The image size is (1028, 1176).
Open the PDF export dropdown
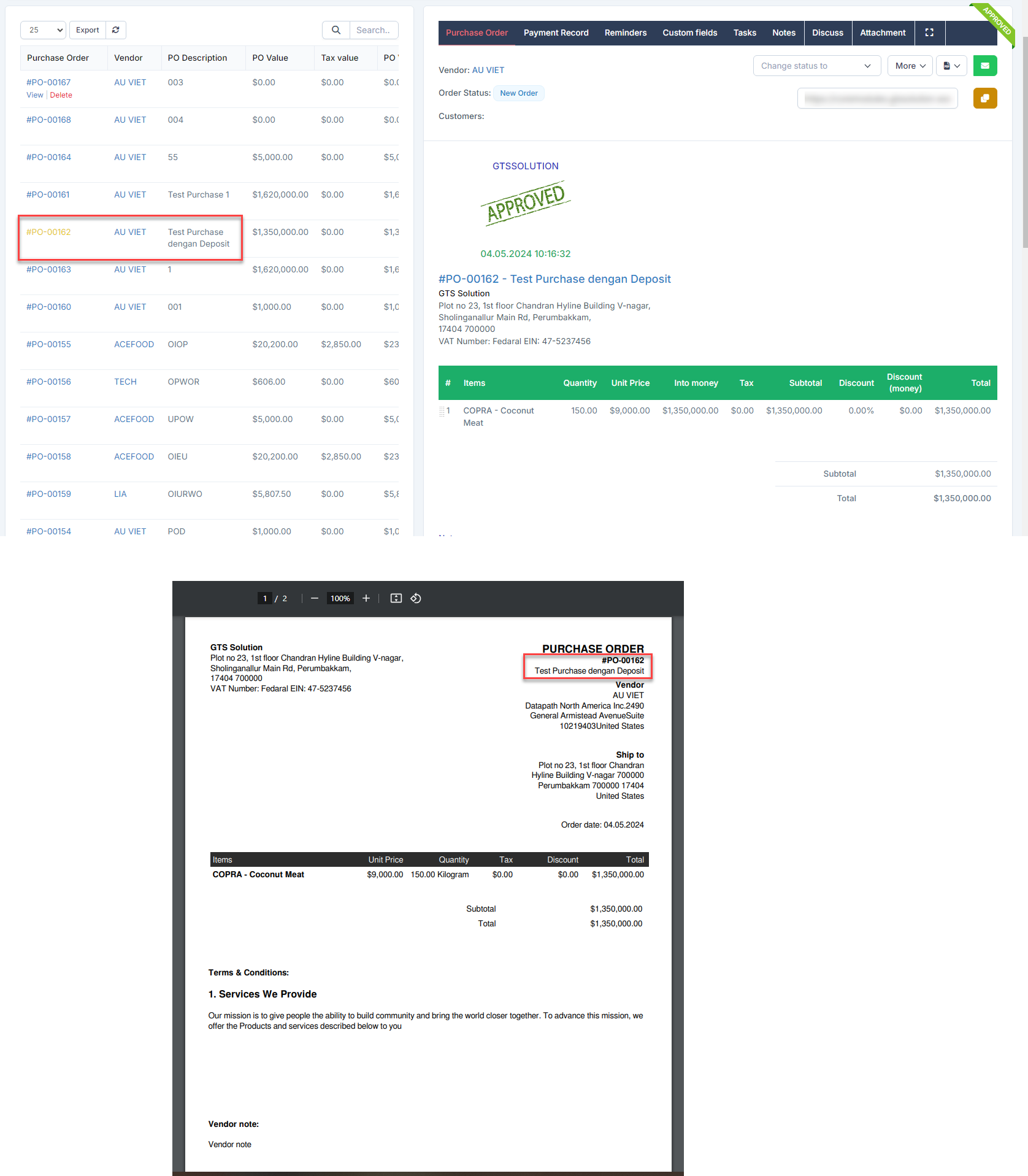951,66
